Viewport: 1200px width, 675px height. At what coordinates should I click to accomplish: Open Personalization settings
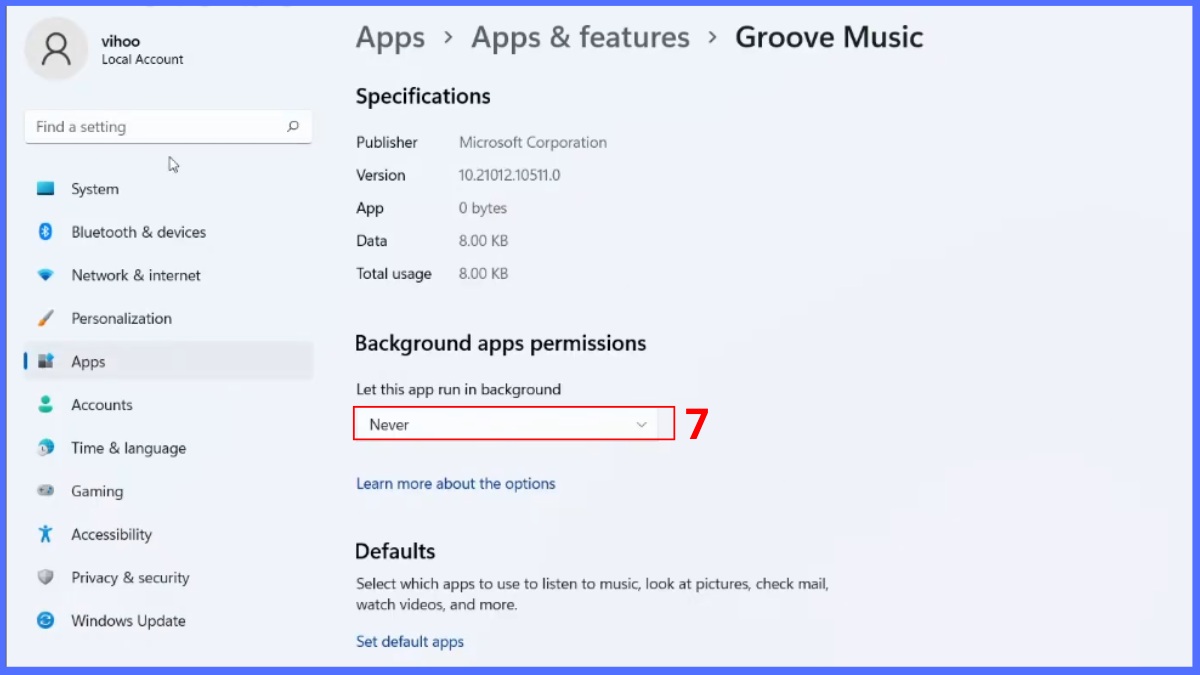click(168, 318)
